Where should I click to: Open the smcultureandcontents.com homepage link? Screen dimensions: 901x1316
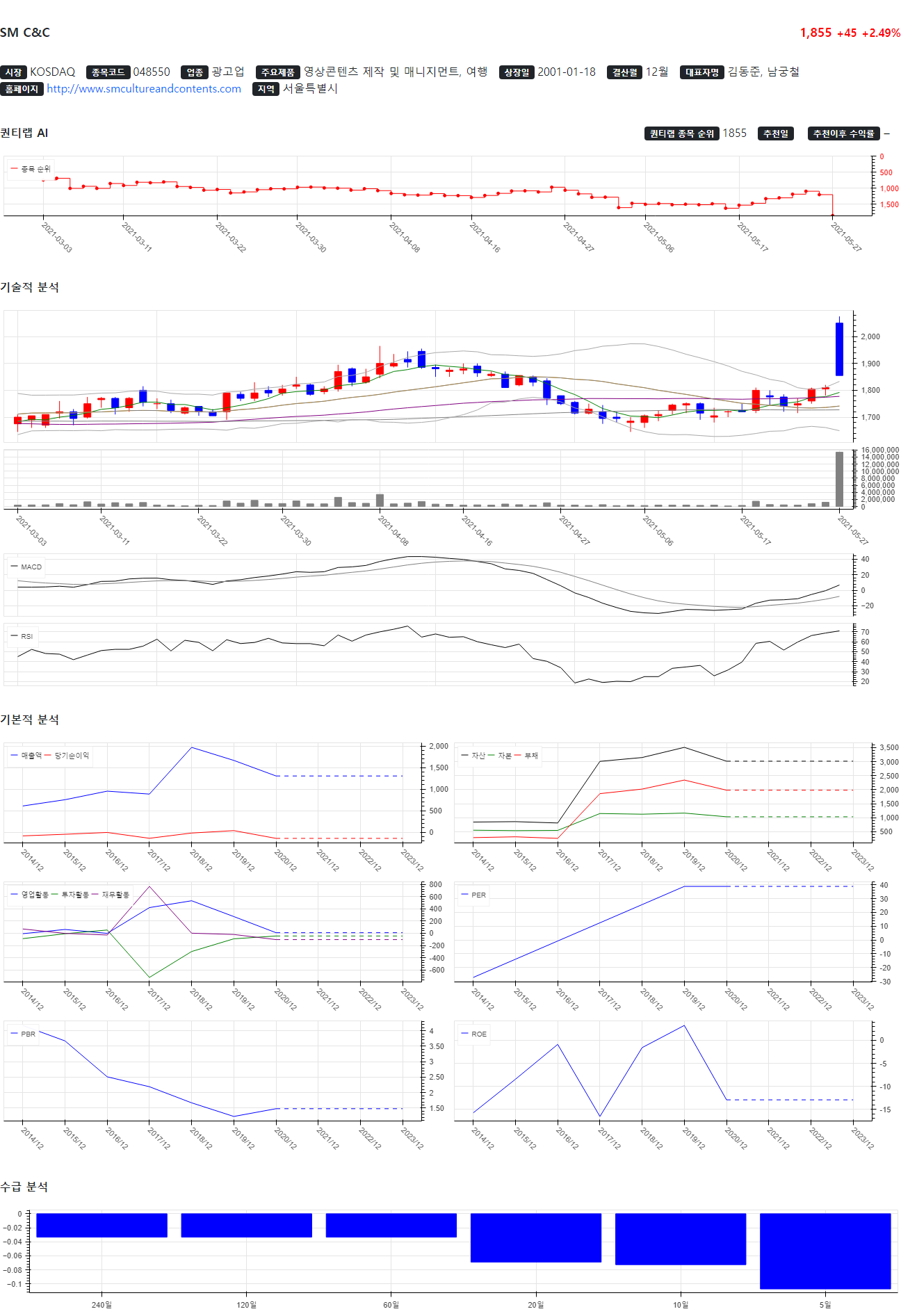pyautogui.click(x=144, y=89)
